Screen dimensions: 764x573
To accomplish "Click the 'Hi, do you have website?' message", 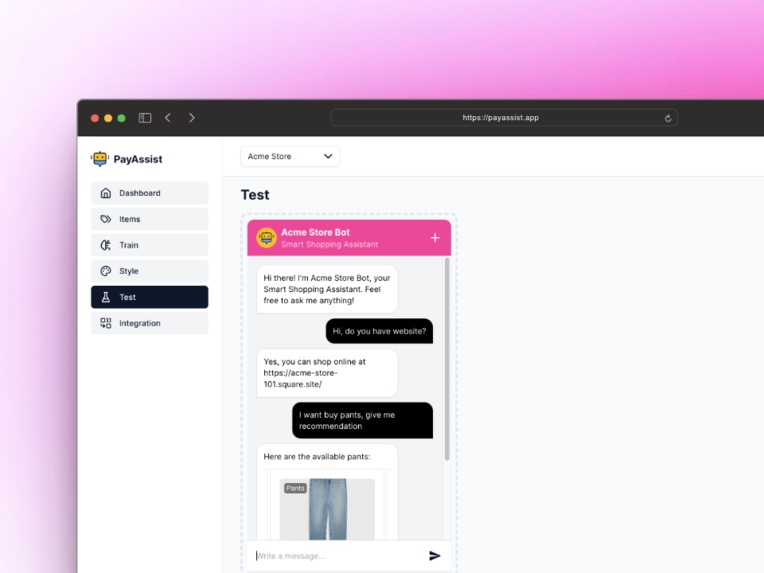I will 379,331.
